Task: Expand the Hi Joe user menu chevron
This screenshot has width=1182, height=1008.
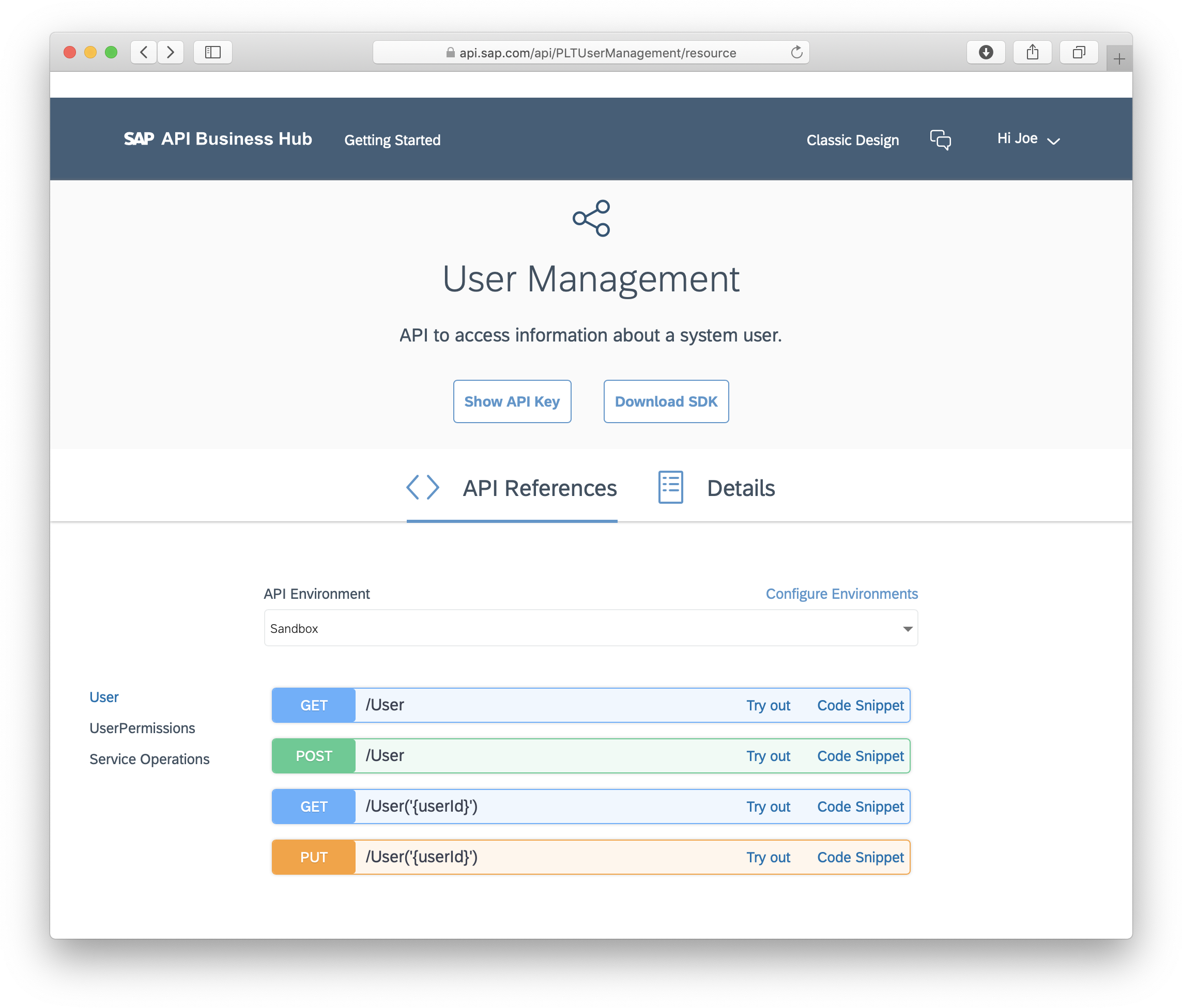Action: 1053,142
